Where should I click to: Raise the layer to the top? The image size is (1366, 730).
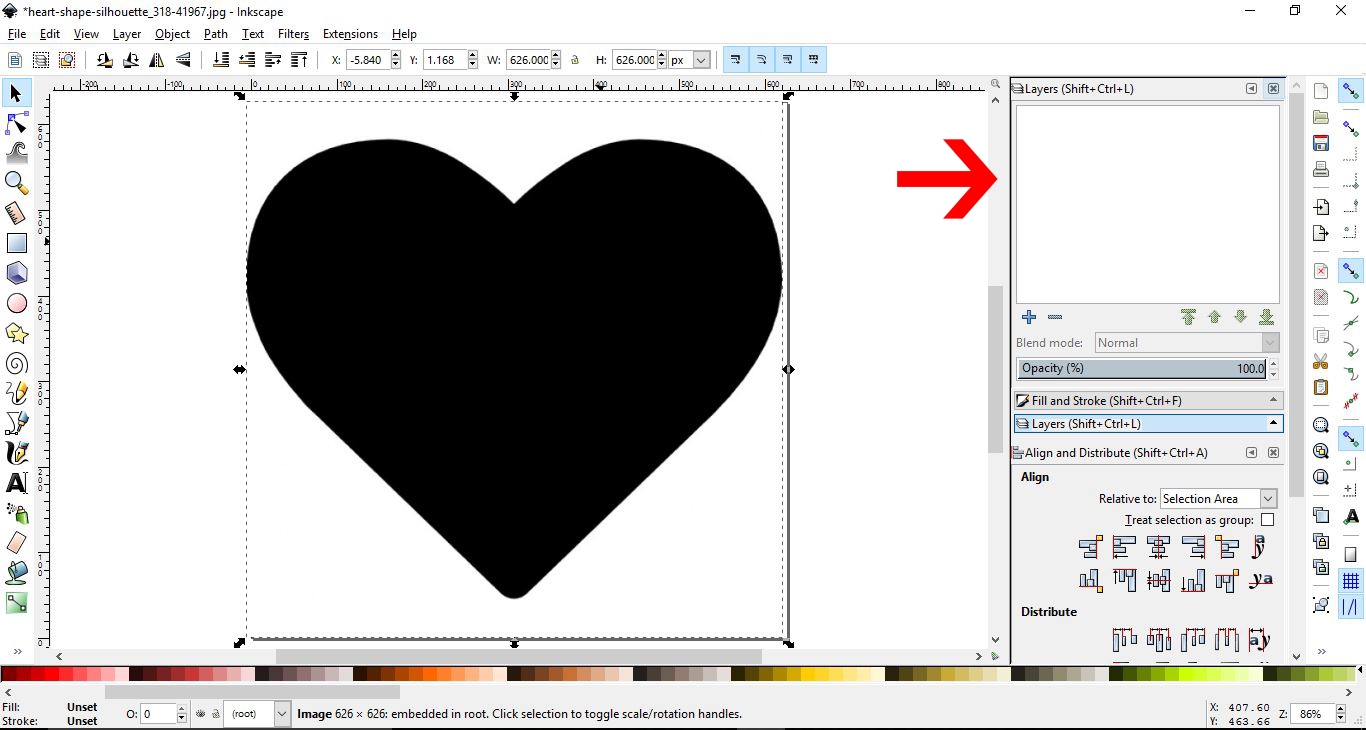[1188, 317]
